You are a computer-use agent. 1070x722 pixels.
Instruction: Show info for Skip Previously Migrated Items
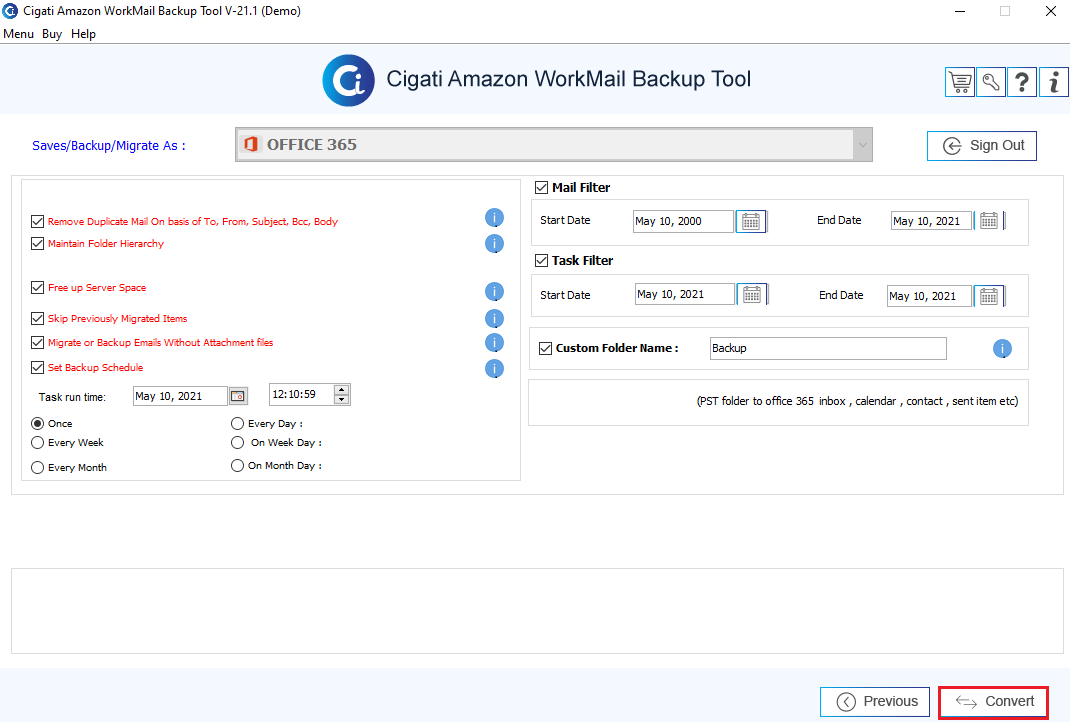pyautogui.click(x=494, y=319)
